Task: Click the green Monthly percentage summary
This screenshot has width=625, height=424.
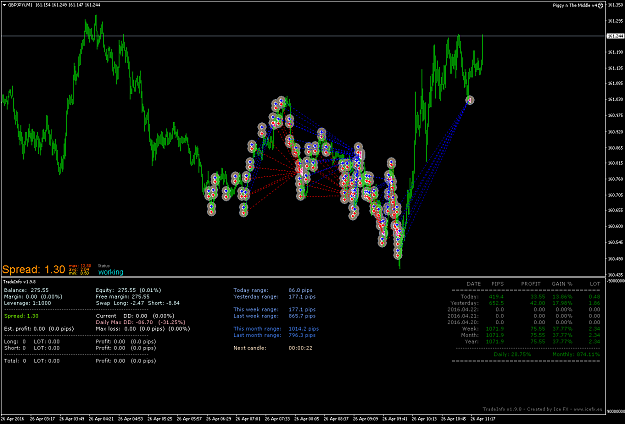Action: click(x=576, y=354)
